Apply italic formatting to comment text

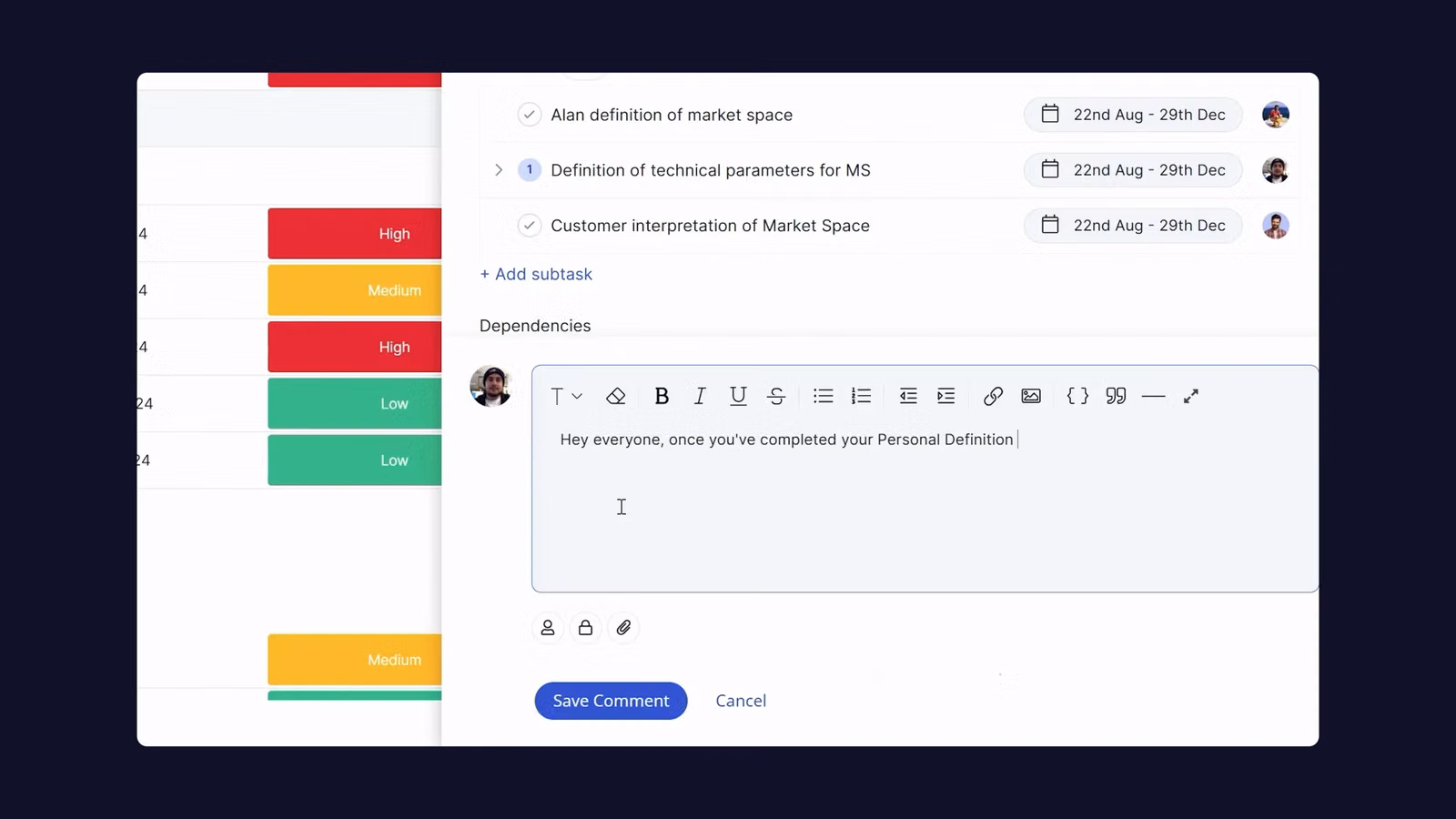coord(700,396)
